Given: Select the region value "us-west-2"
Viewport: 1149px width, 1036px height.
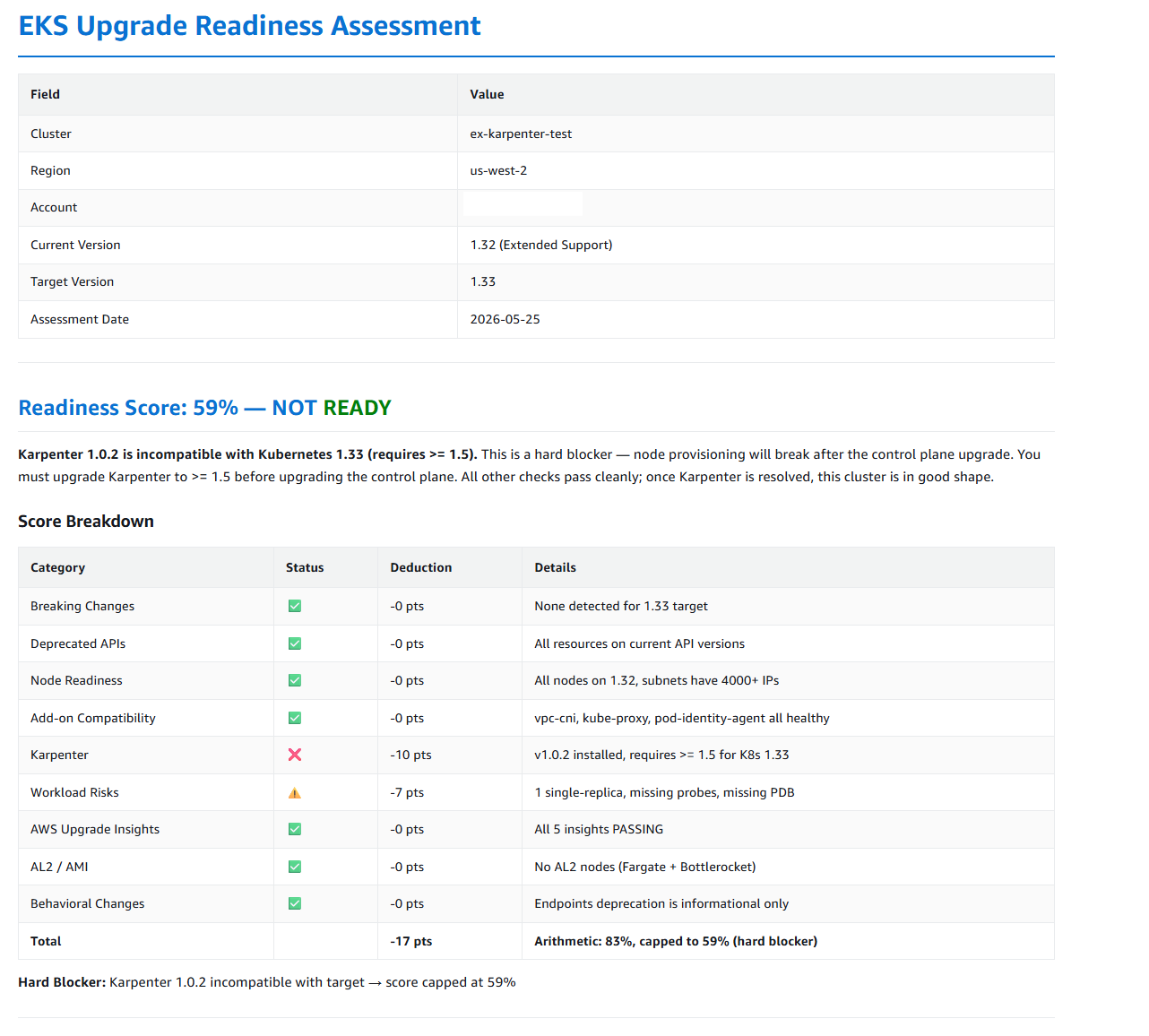Looking at the screenshot, I should pos(498,170).
